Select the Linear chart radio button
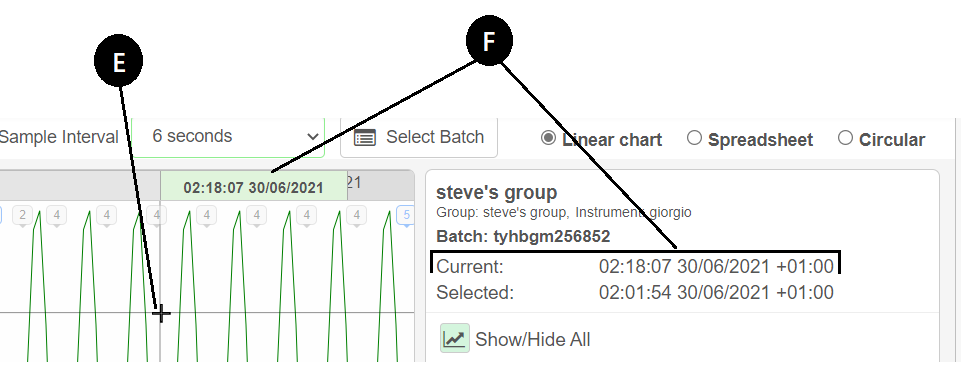The height and width of the screenshot is (366, 966). point(548,138)
